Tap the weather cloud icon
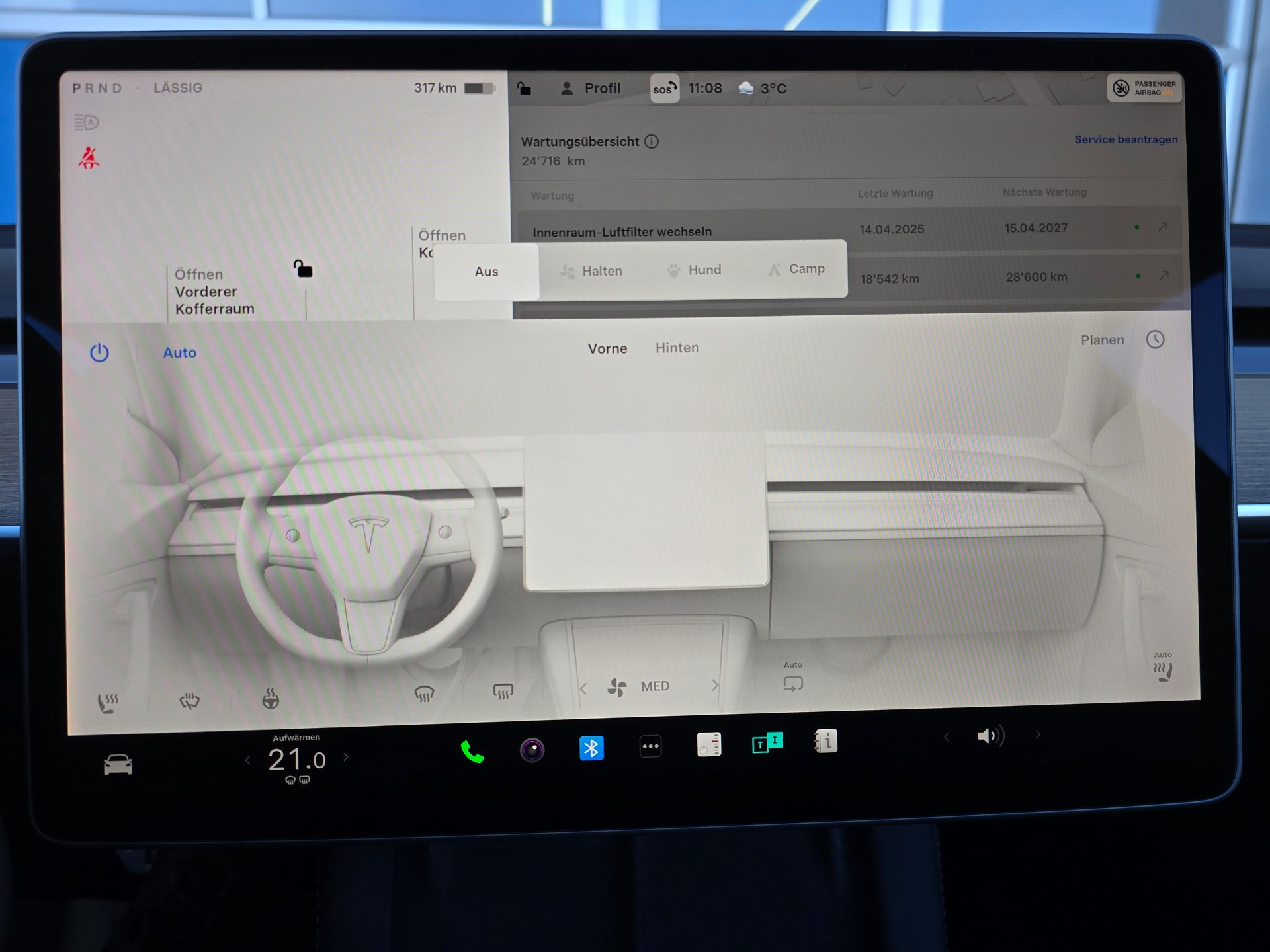 [746, 89]
